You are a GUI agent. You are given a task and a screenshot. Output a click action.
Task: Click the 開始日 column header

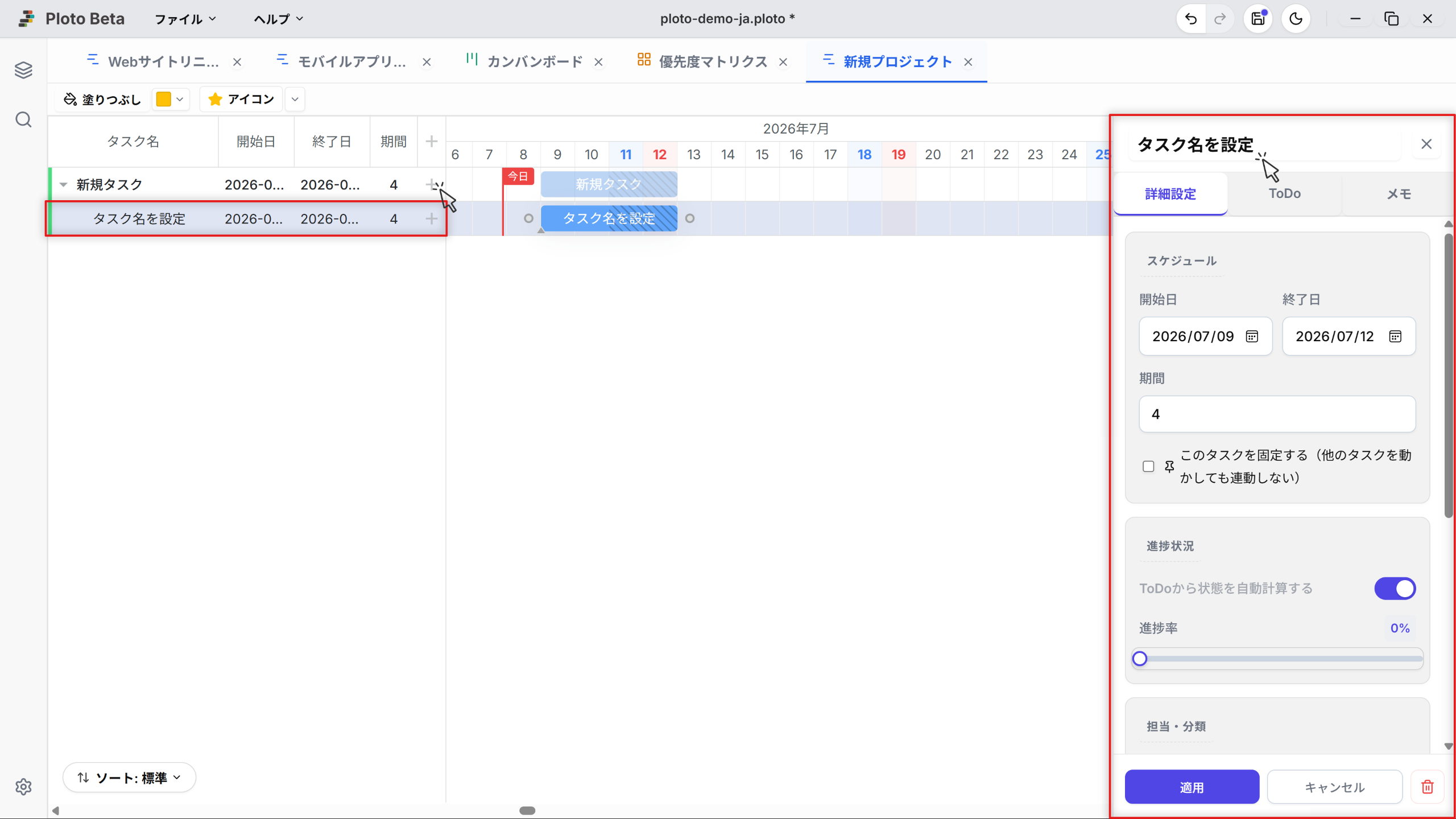[x=256, y=141]
